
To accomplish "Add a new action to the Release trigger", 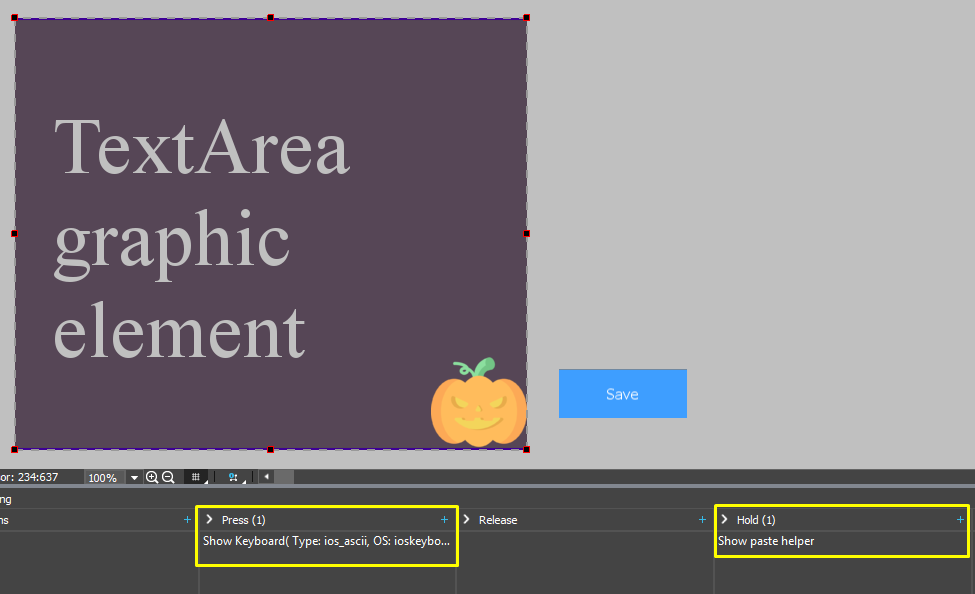I will point(701,519).
